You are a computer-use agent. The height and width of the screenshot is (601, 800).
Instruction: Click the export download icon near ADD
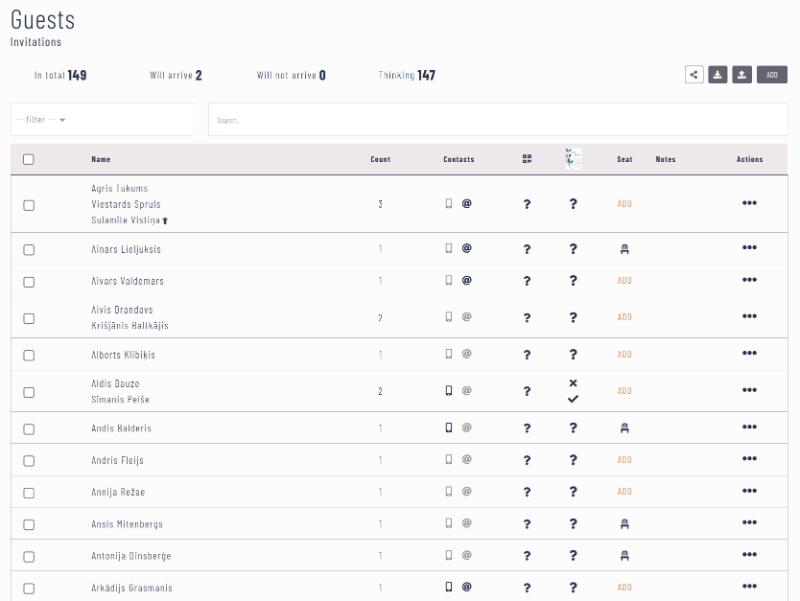pos(719,74)
